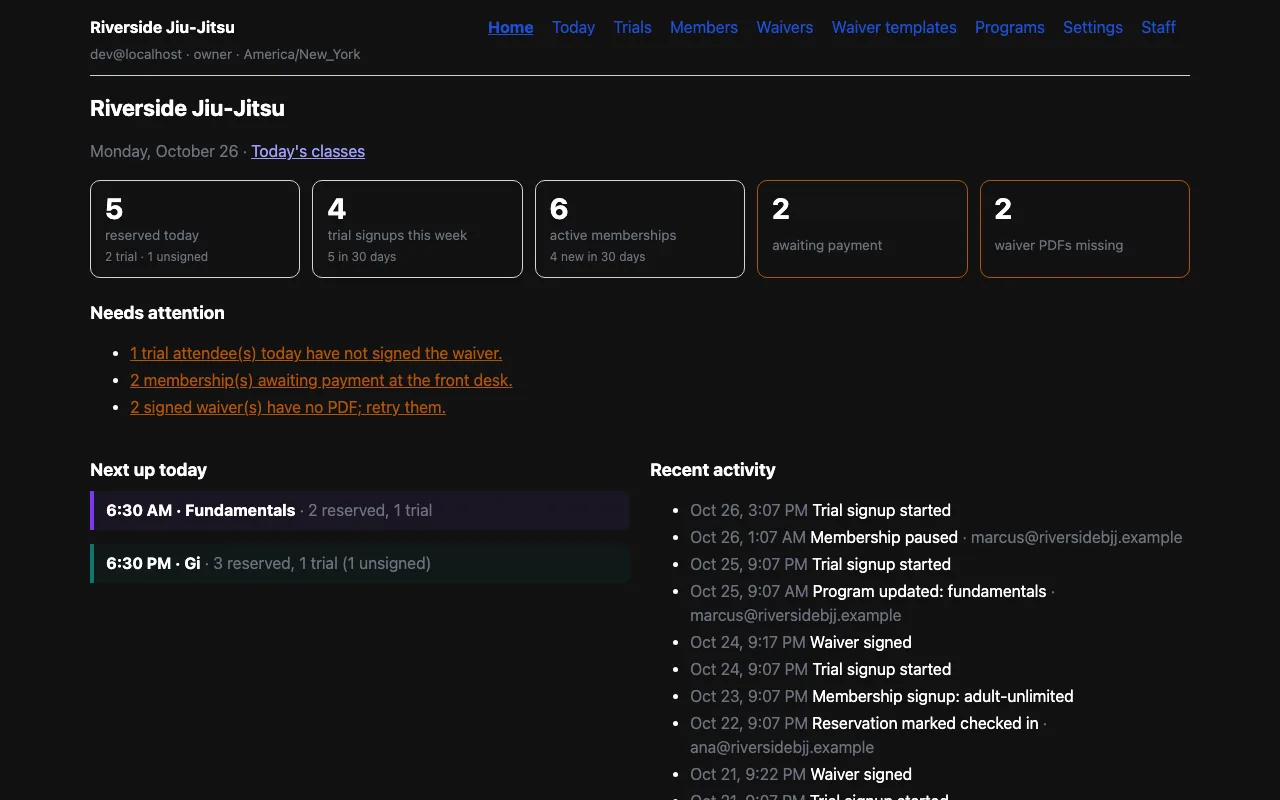Viewport: 1280px width, 800px height.
Task: Go to the Today page
Action: (x=573, y=27)
